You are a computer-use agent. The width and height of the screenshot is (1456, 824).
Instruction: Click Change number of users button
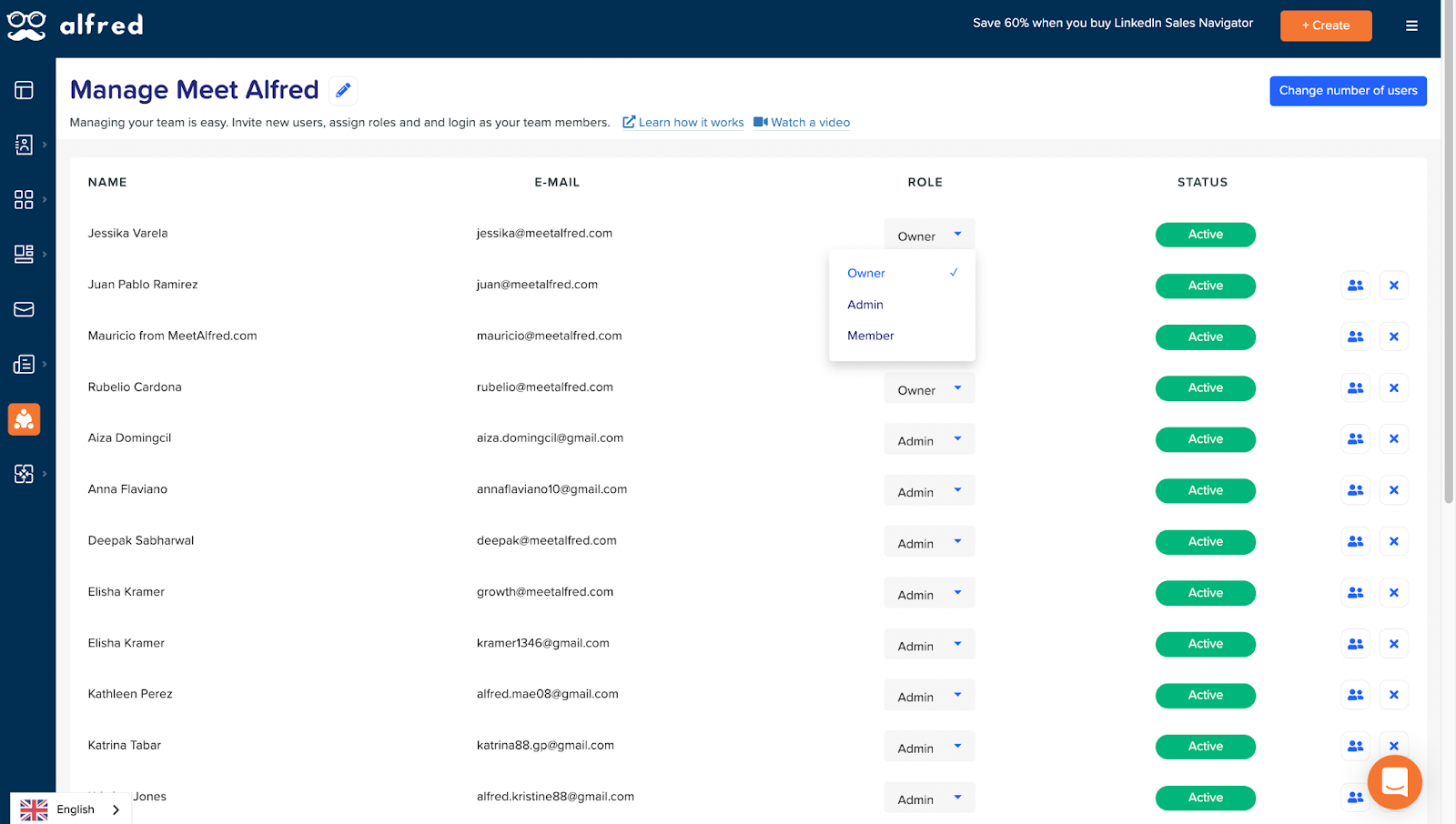[x=1348, y=91]
